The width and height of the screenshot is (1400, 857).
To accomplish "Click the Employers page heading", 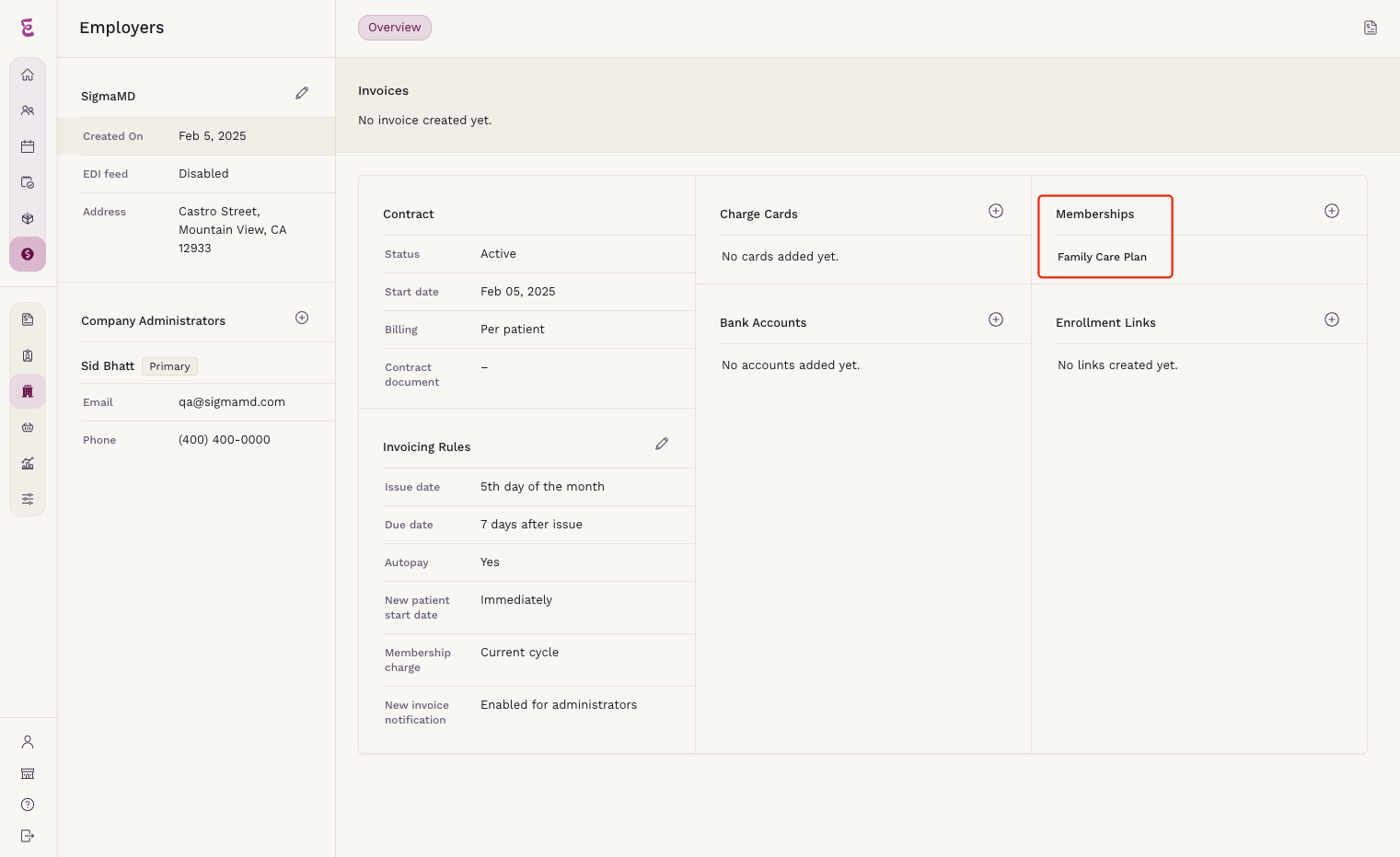I will (121, 28).
